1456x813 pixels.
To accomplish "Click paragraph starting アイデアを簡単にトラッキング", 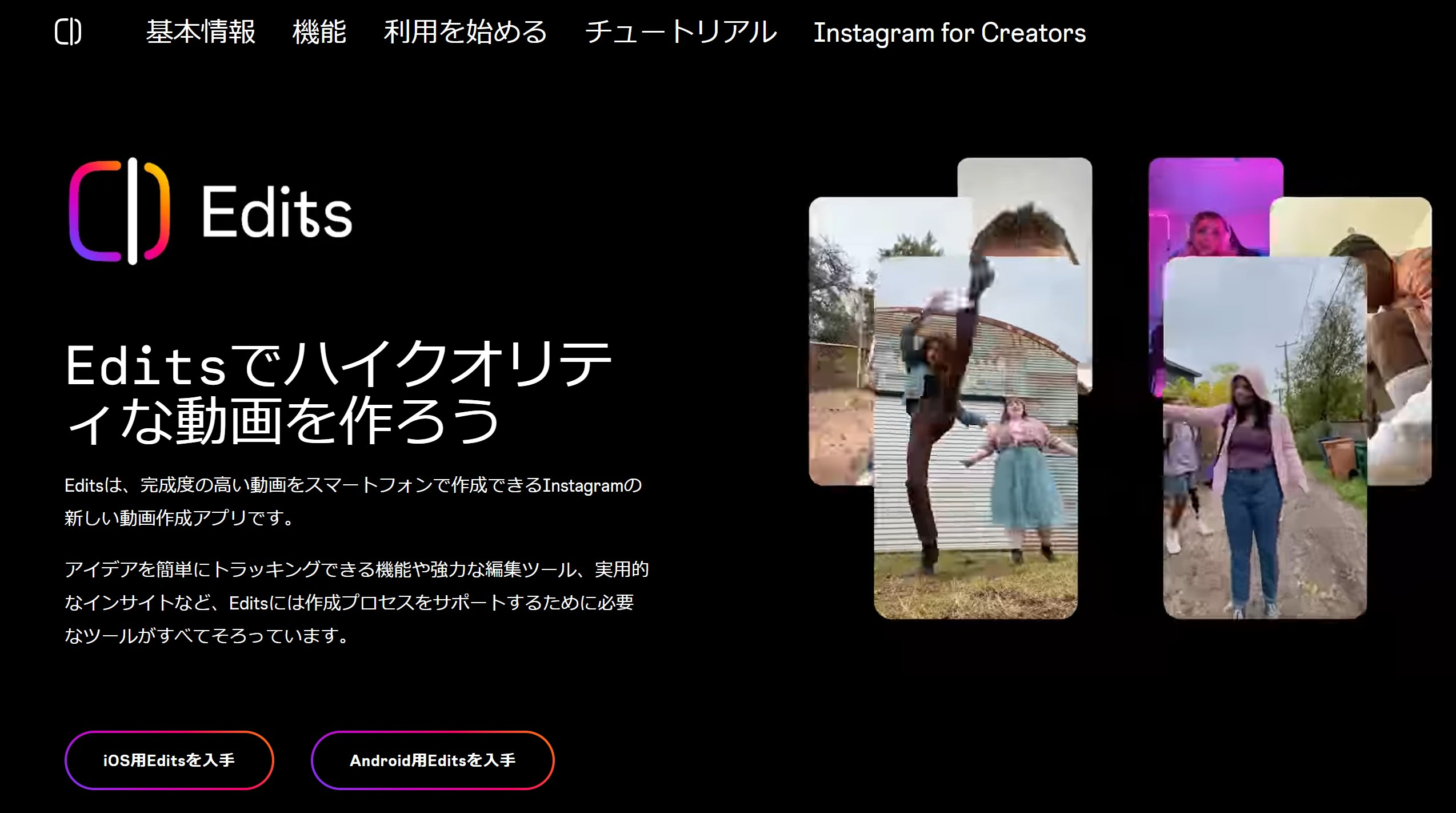I will (x=357, y=603).
